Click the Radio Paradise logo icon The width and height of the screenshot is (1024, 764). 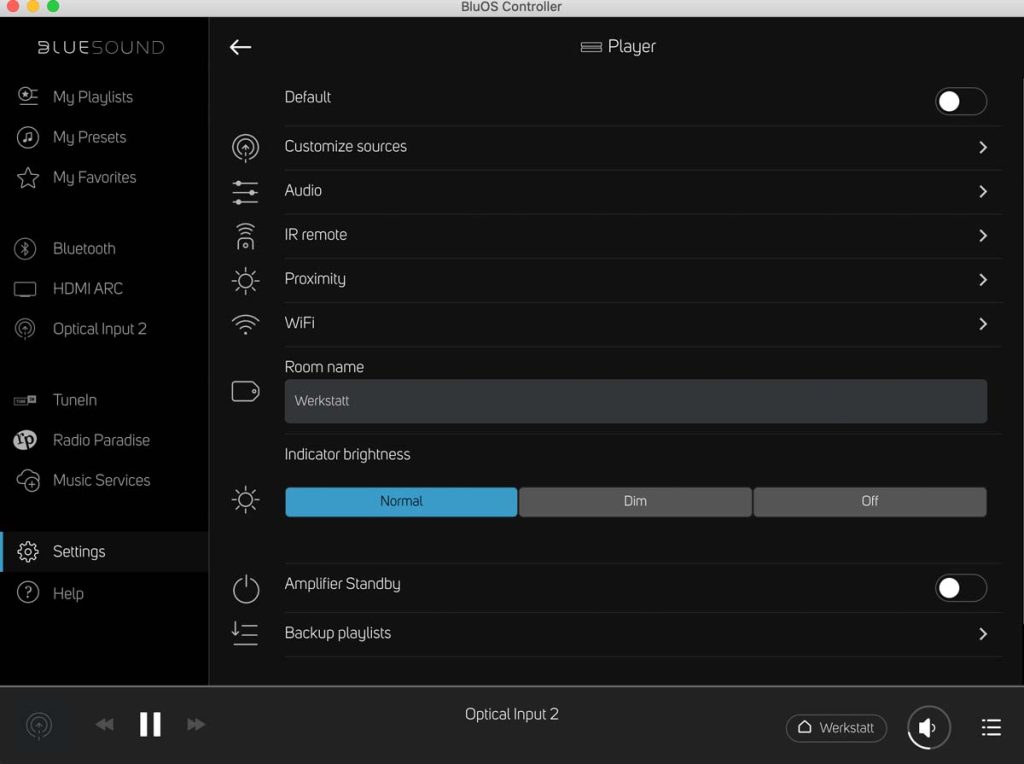pos(26,440)
